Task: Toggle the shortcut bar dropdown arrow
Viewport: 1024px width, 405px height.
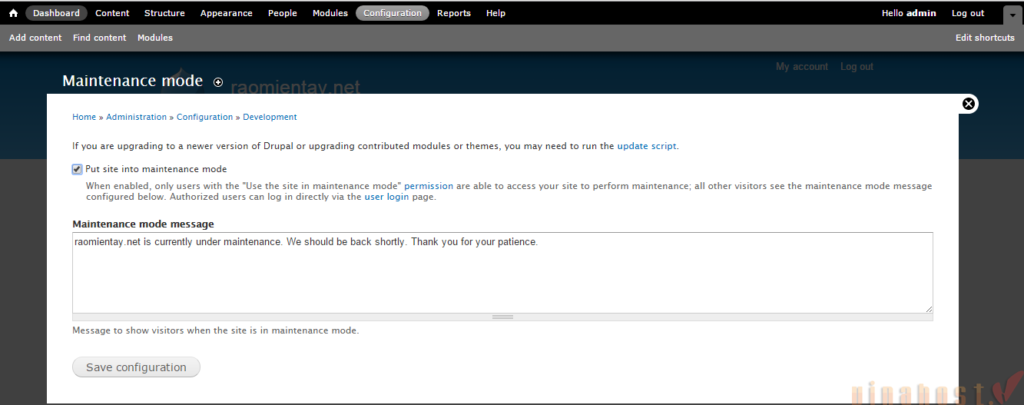Action: (x=1010, y=14)
